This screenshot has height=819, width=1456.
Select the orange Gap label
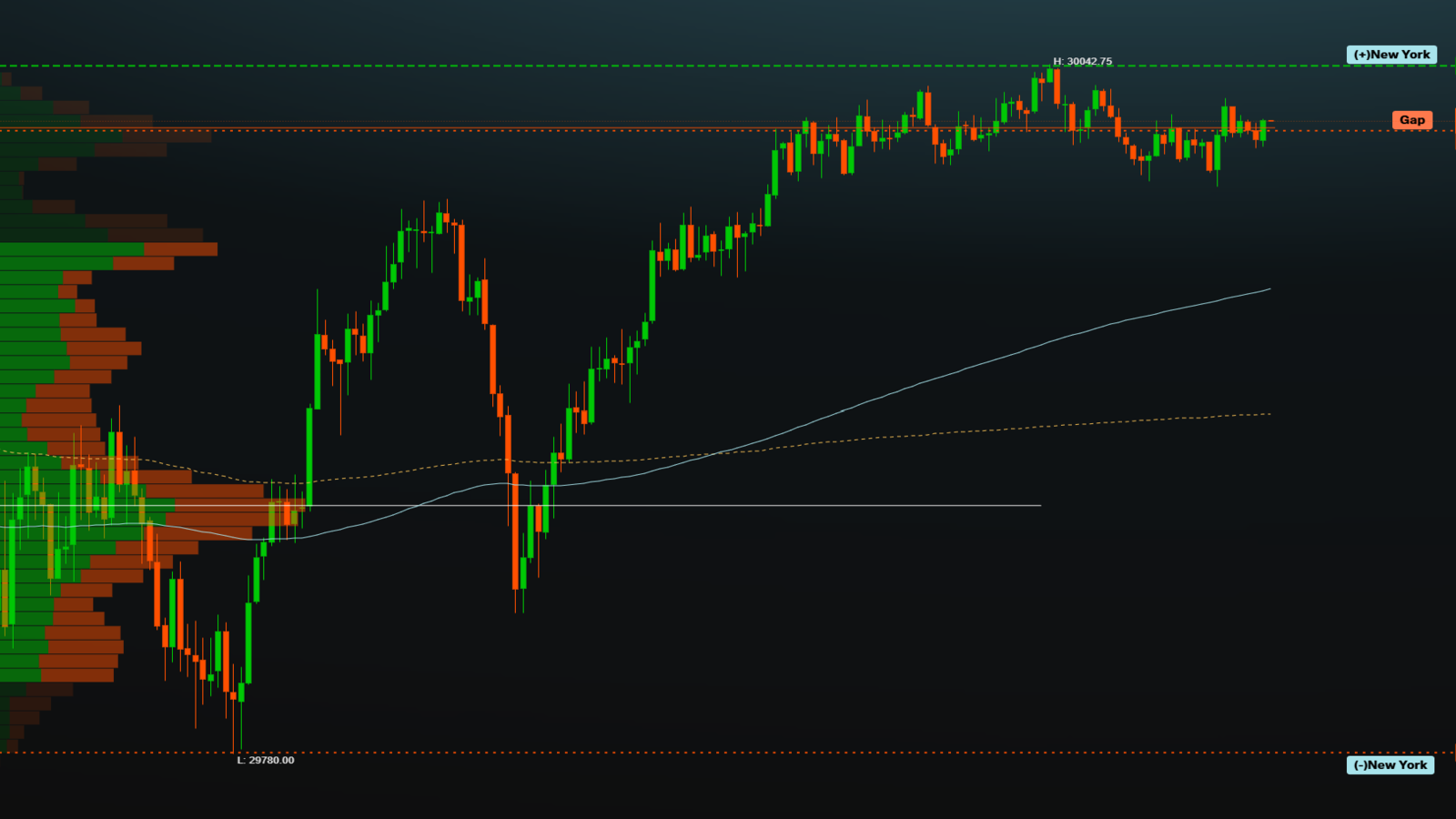(1412, 120)
